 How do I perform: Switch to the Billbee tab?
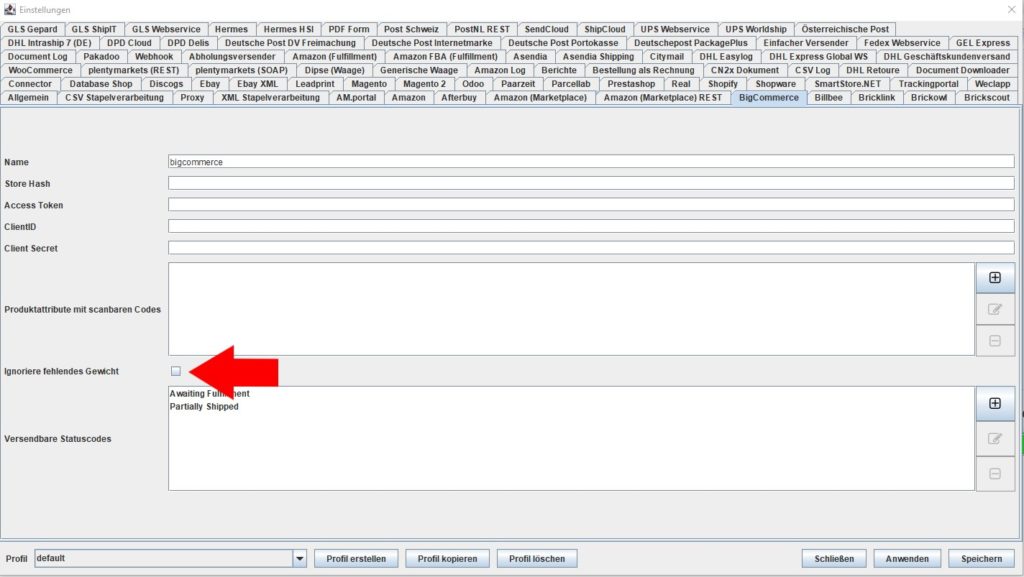[x=828, y=97]
